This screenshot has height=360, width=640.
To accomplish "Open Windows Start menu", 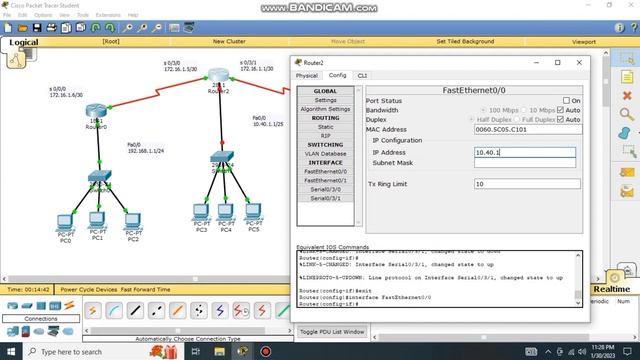I will tap(11, 351).
